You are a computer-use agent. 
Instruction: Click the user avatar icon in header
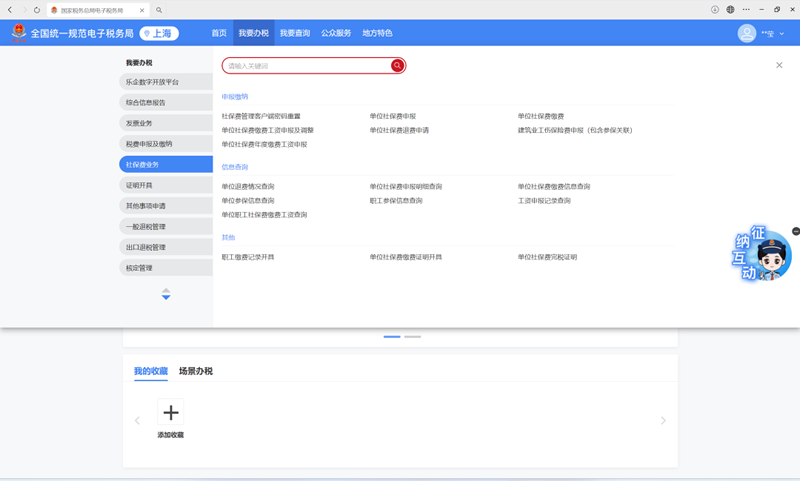click(x=747, y=33)
